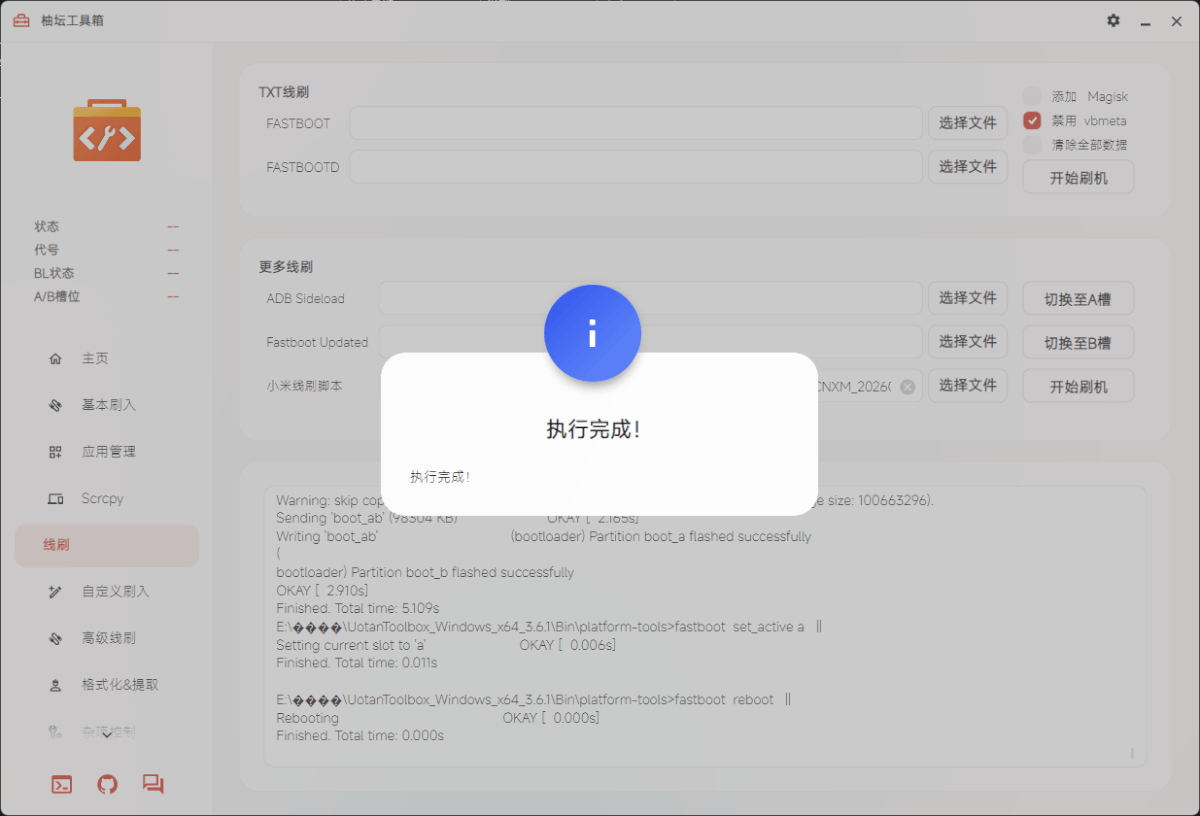The height and width of the screenshot is (816, 1200).
Task: Click log output scrollbar
Action: 1132,752
